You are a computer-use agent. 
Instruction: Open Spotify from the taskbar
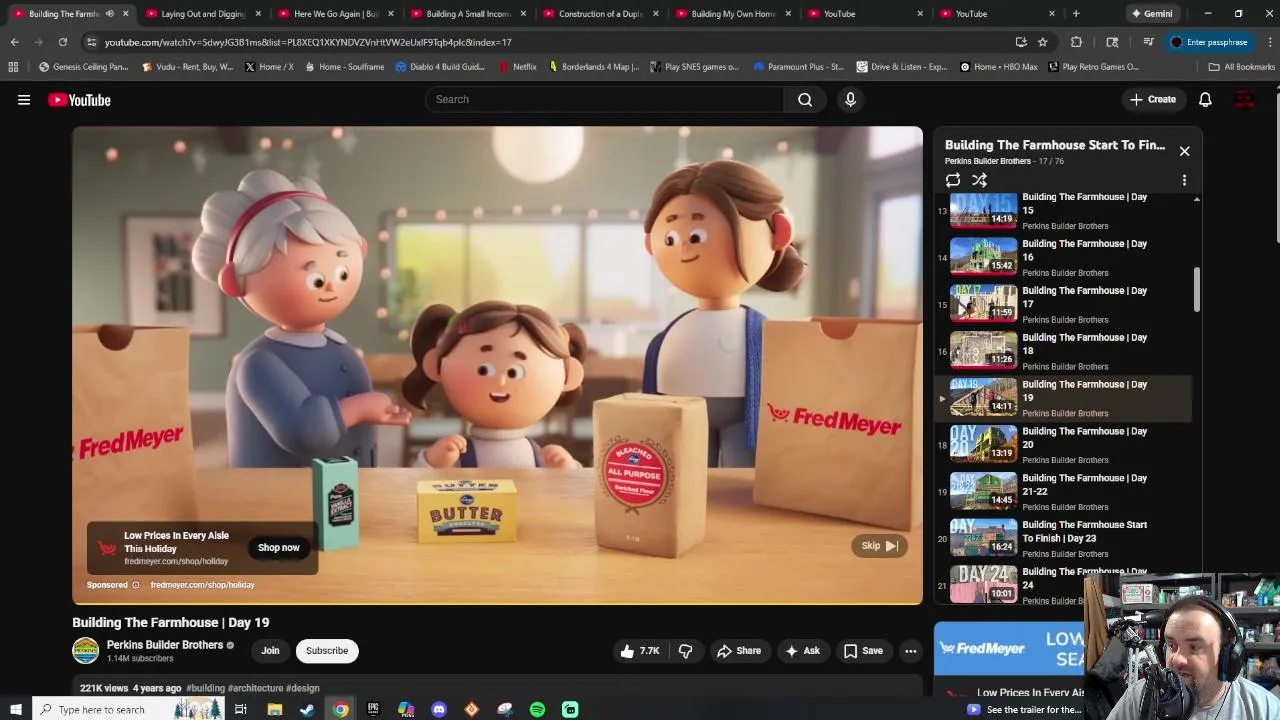(537, 710)
